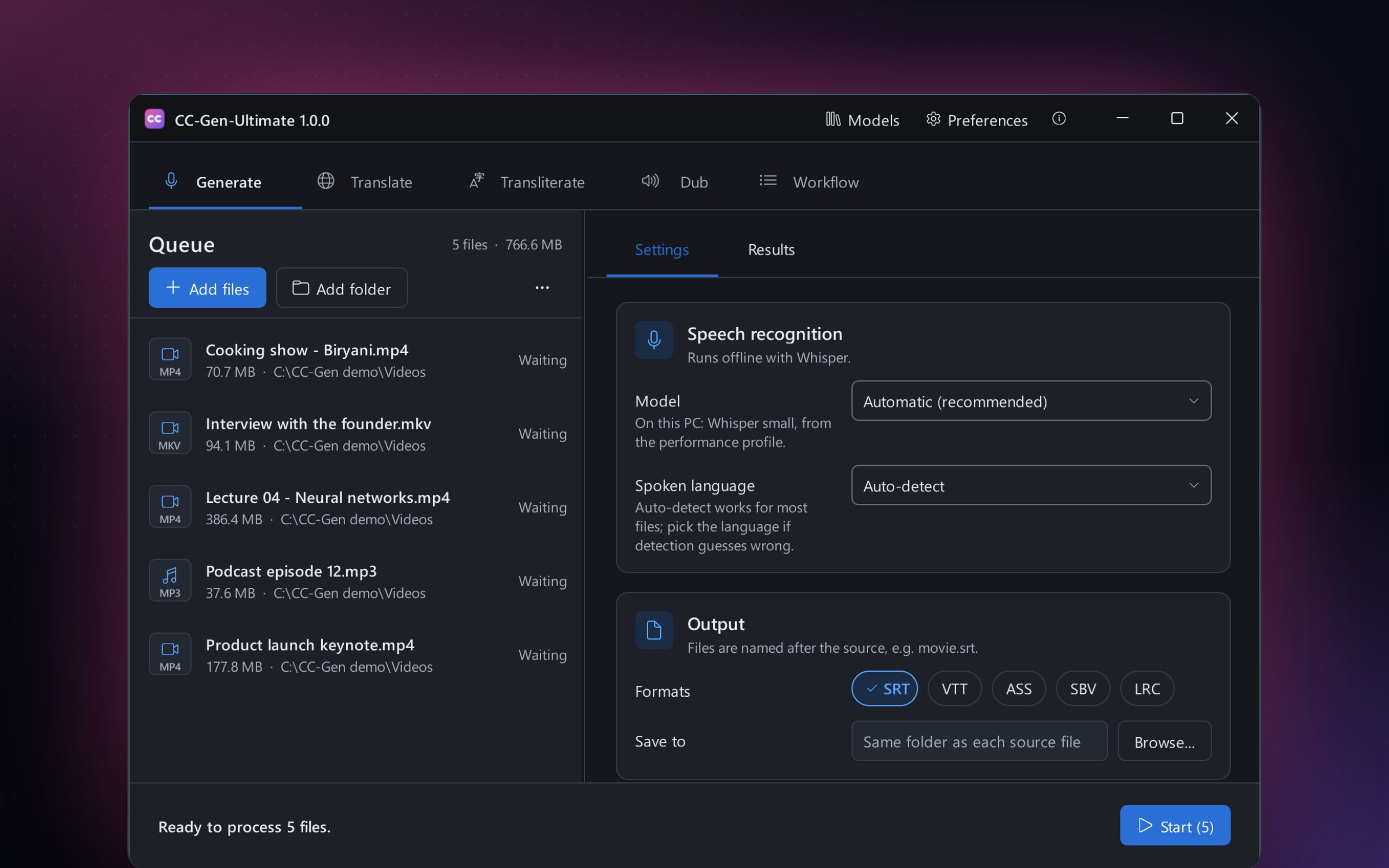The height and width of the screenshot is (868, 1389).
Task: Open Preferences from the title bar
Action: coord(977,120)
